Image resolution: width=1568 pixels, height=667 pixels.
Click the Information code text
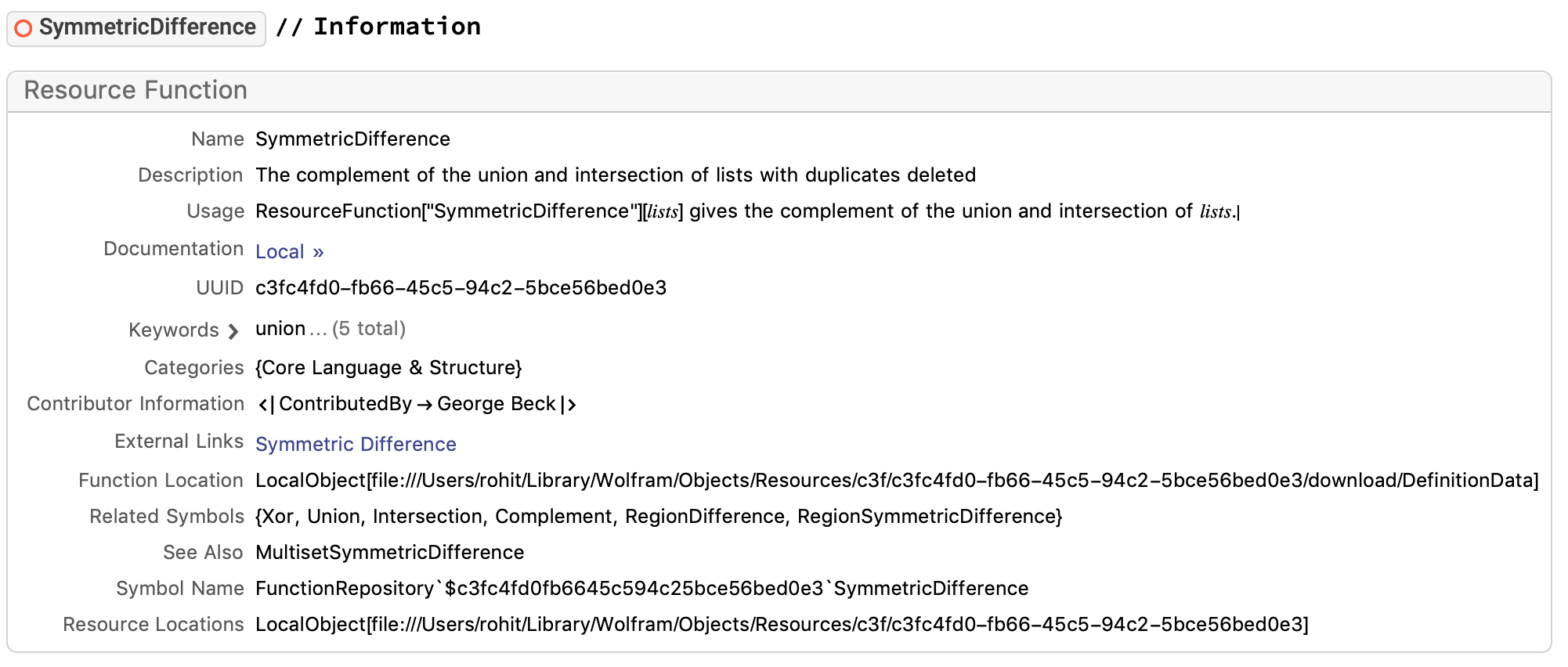397,27
